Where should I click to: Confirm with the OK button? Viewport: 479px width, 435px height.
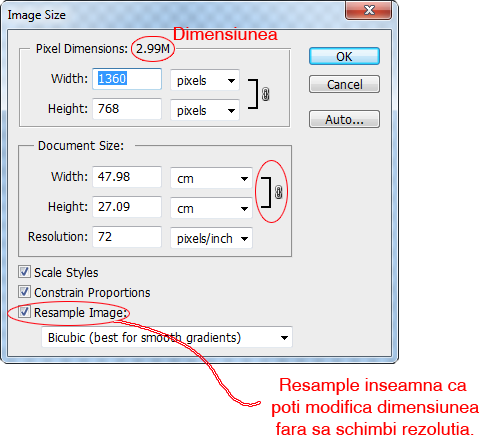[344, 56]
